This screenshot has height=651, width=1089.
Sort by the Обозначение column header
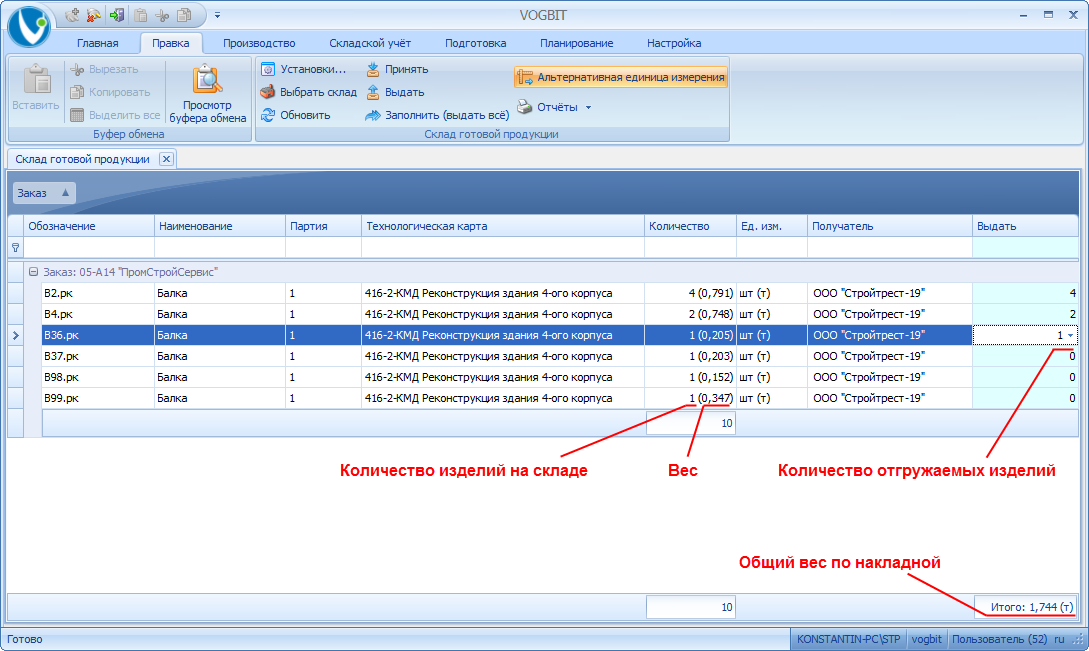coord(89,226)
